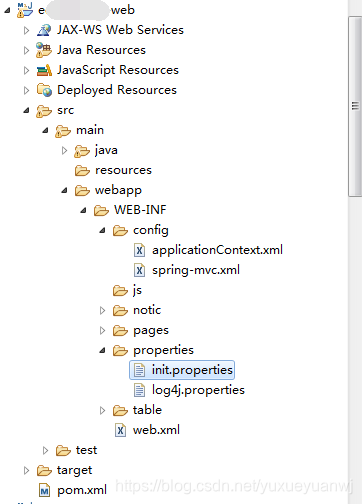Expand the JavaScript Resources node
This screenshot has height=504, width=362.
(x=26, y=70)
